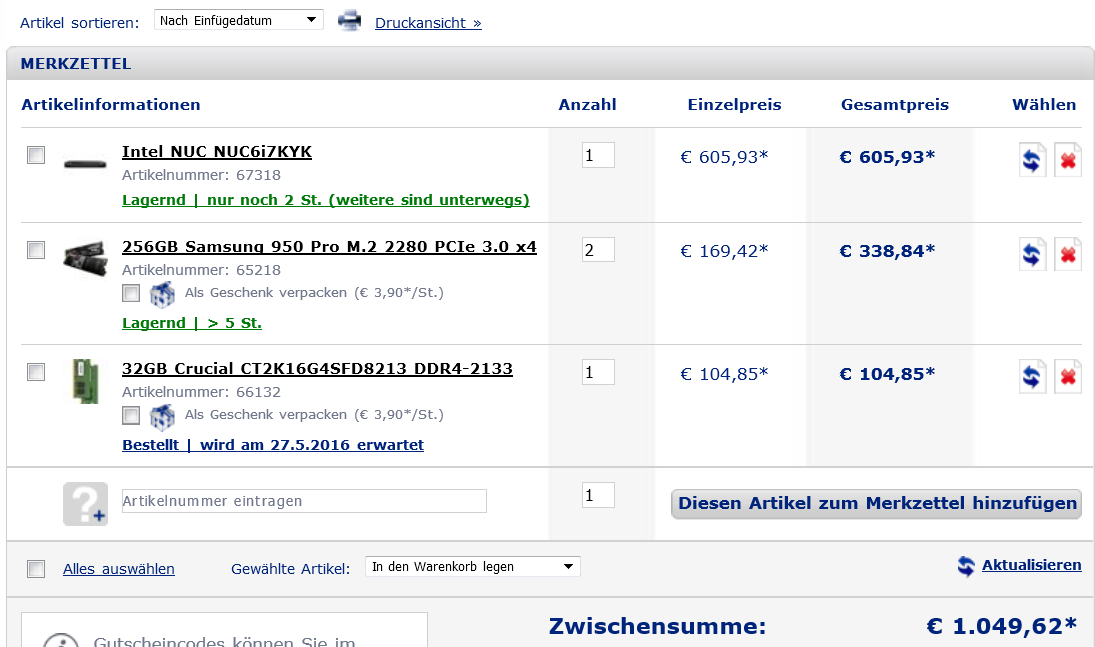This screenshot has width=1095, height=647.
Task: Remove Samsung 950 Pro with red X
Action: 1067,254
